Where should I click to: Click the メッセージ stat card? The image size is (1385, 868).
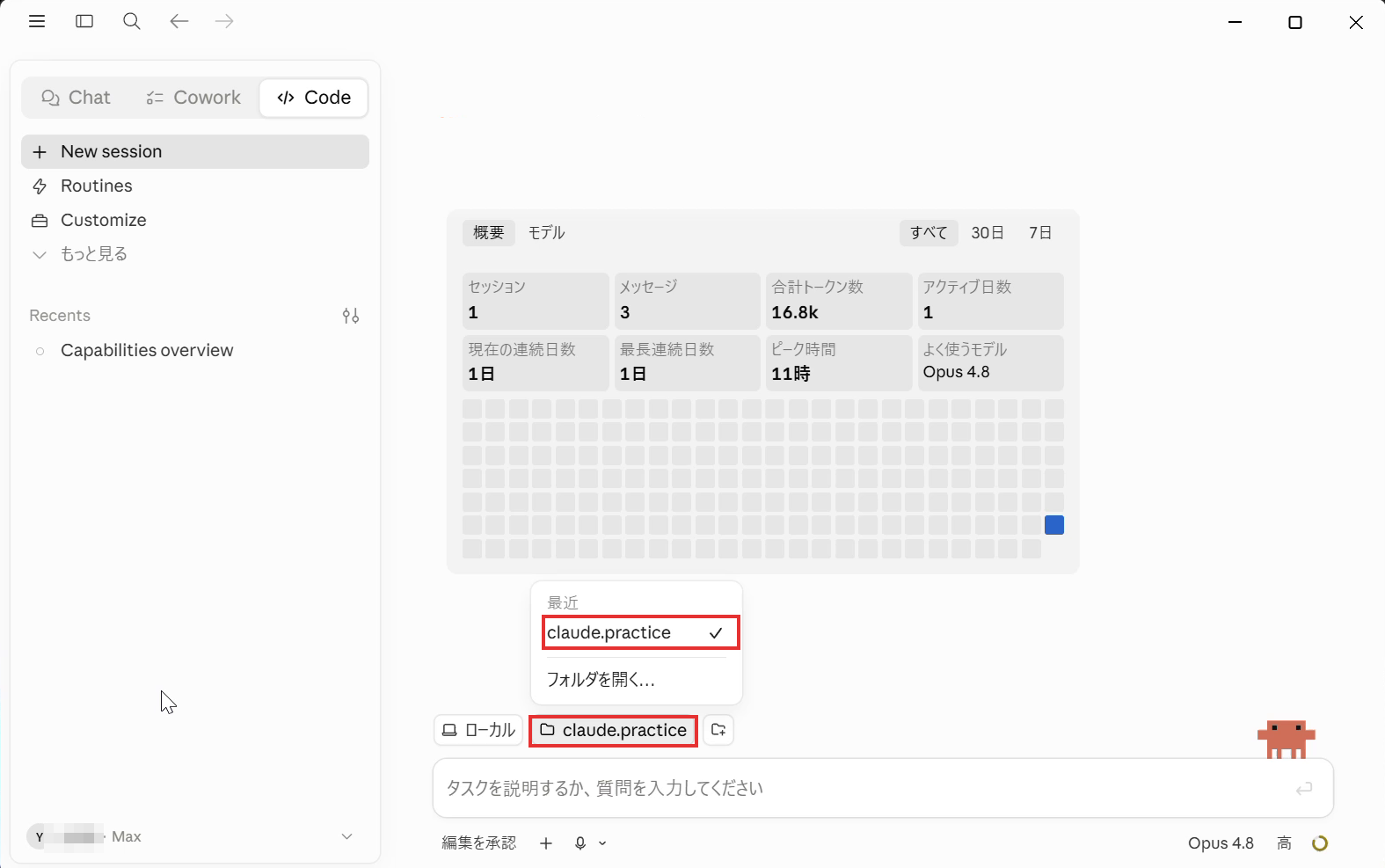tap(687, 301)
